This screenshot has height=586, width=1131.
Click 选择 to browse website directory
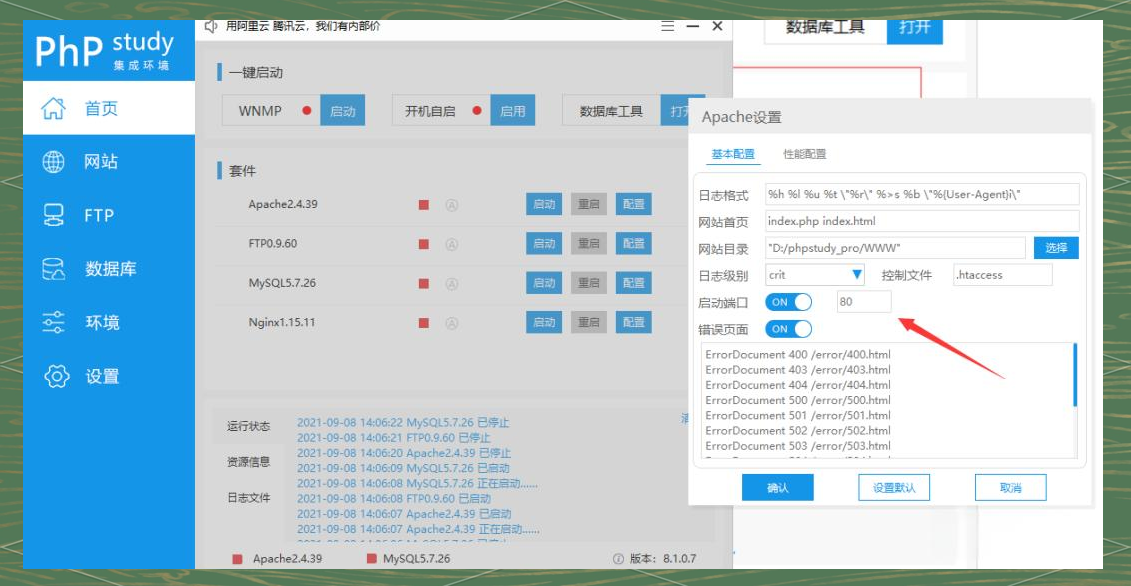(x=1056, y=248)
